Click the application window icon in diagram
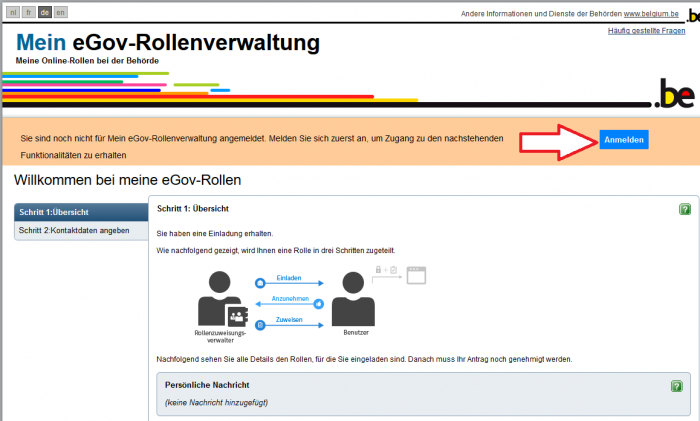700x421 pixels. pos(416,275)
